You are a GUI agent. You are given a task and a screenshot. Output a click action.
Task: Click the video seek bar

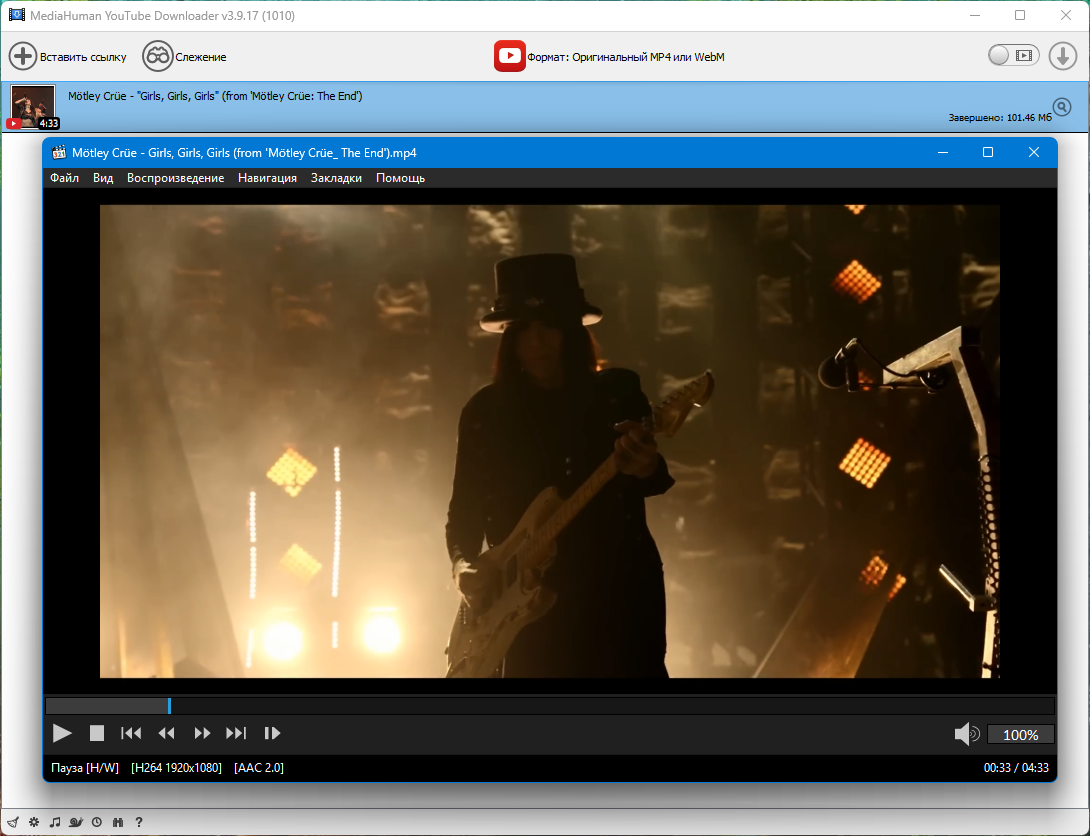(550, 706)
